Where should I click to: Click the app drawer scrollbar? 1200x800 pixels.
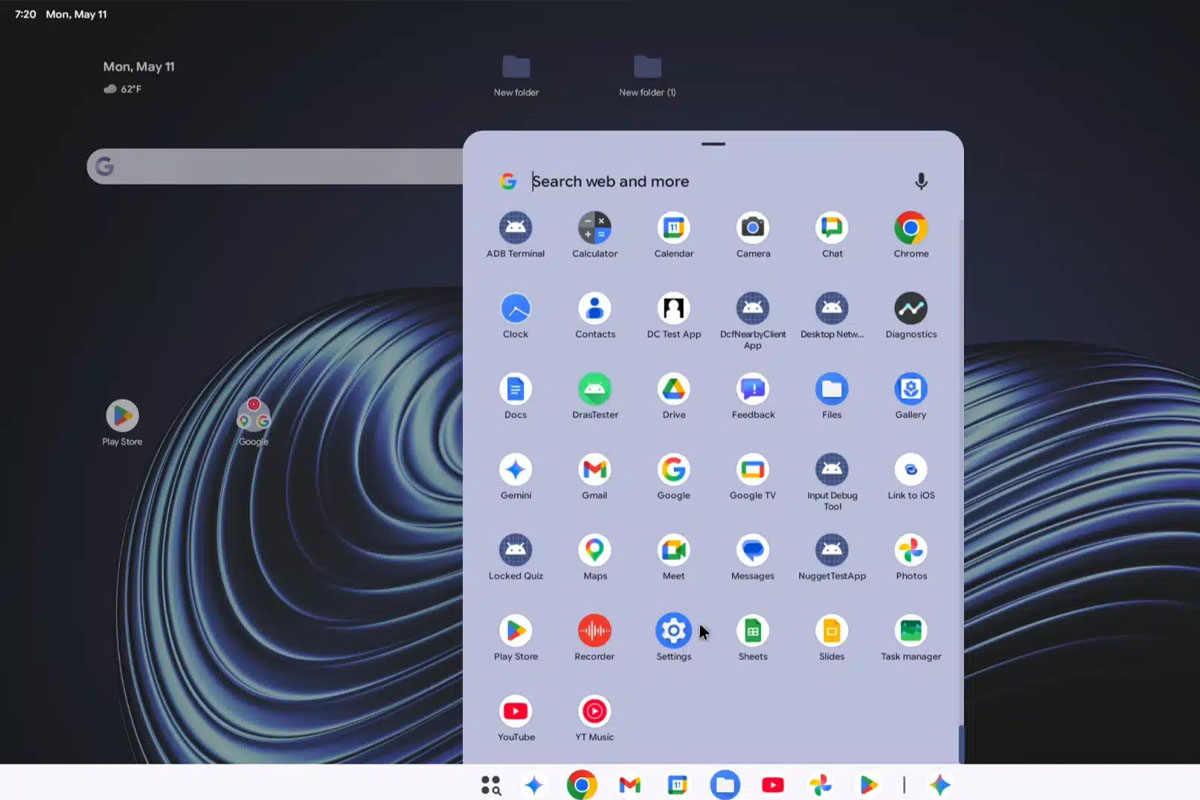pyautogui.click(x=961, y=744)
